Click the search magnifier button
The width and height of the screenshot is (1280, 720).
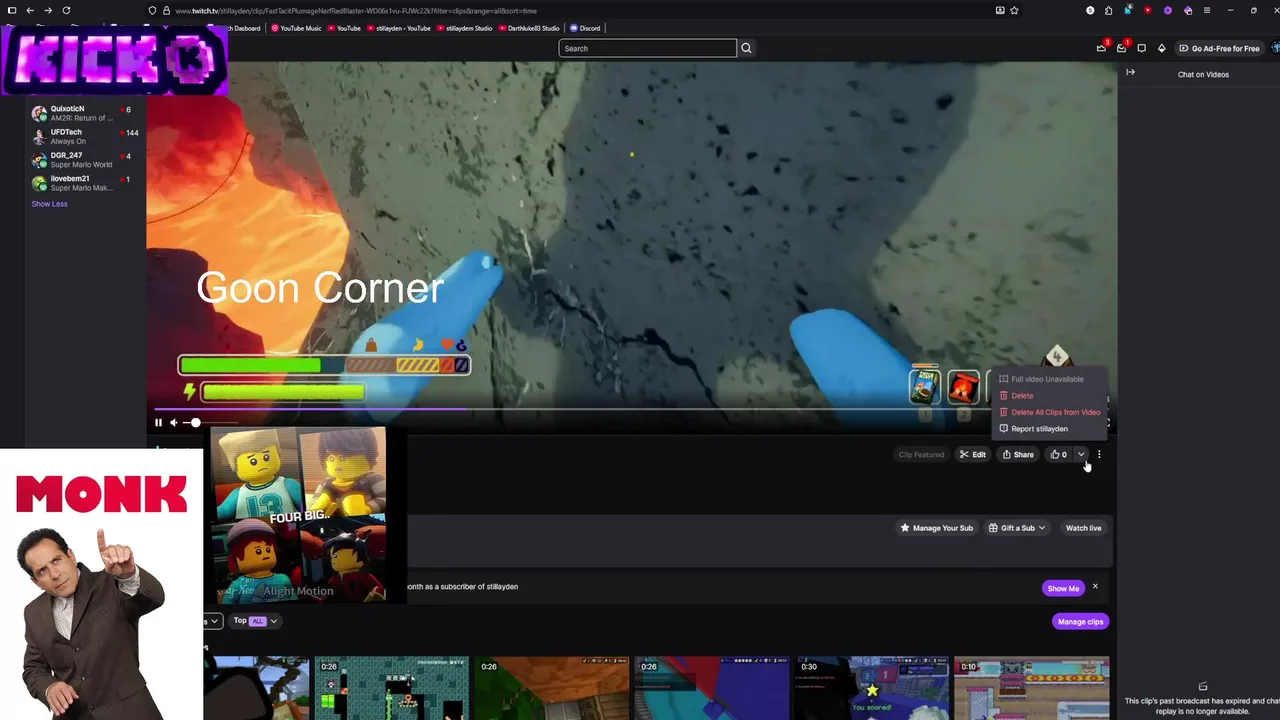pos(746,48)
